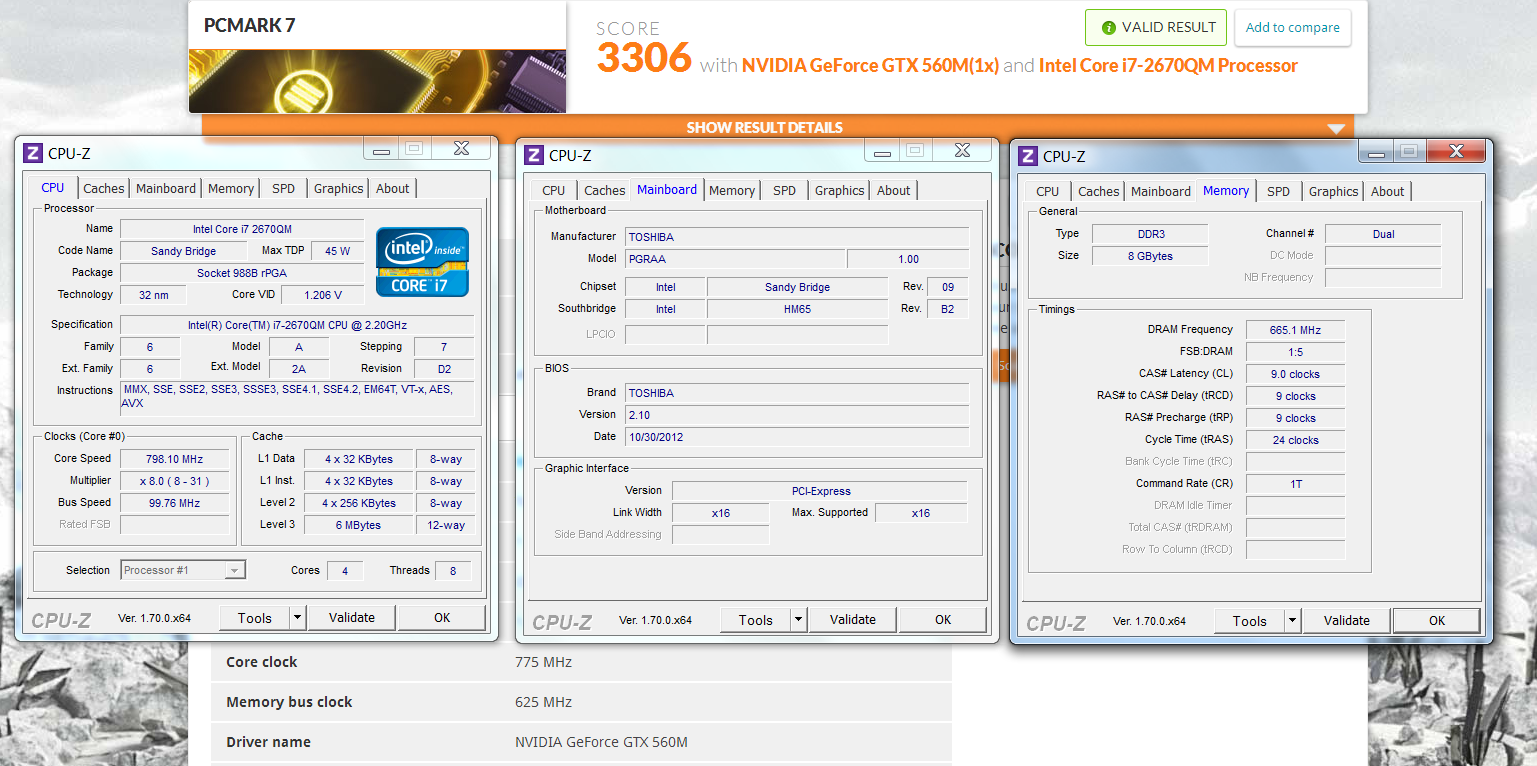Go to SPD tab in right CPU-Z window
This screenshot has height=766, width=1537.
click(1279, 191)
